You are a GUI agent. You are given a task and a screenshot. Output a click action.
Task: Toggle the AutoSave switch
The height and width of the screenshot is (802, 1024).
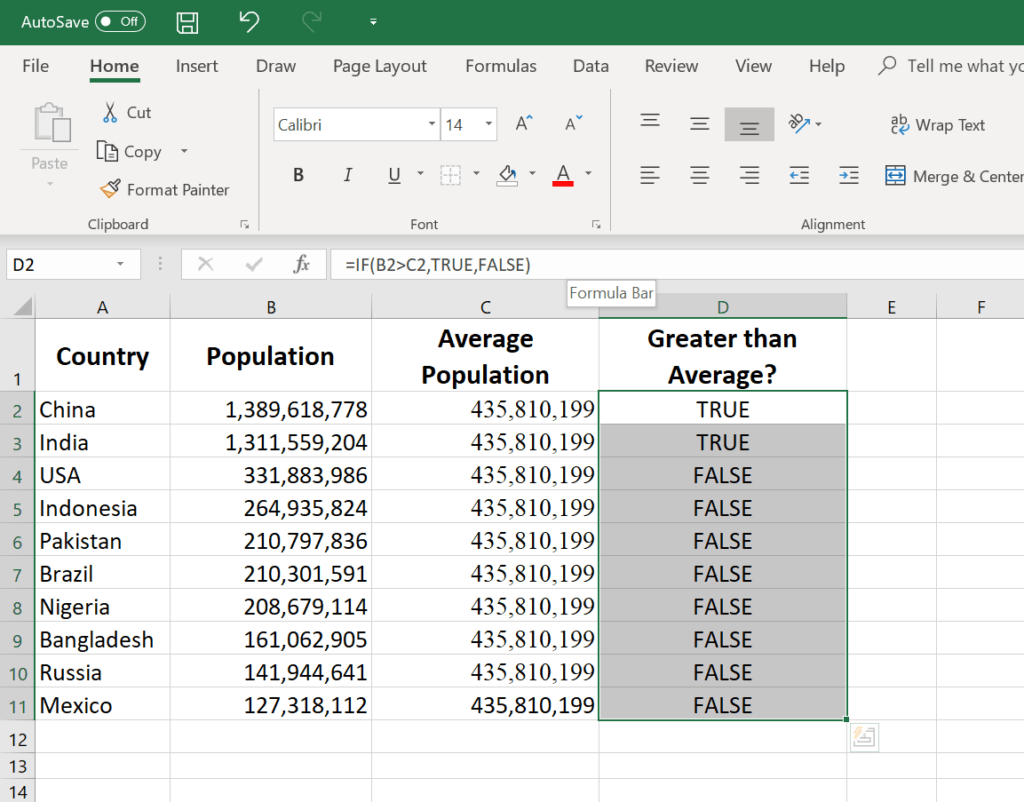[120, 21]
